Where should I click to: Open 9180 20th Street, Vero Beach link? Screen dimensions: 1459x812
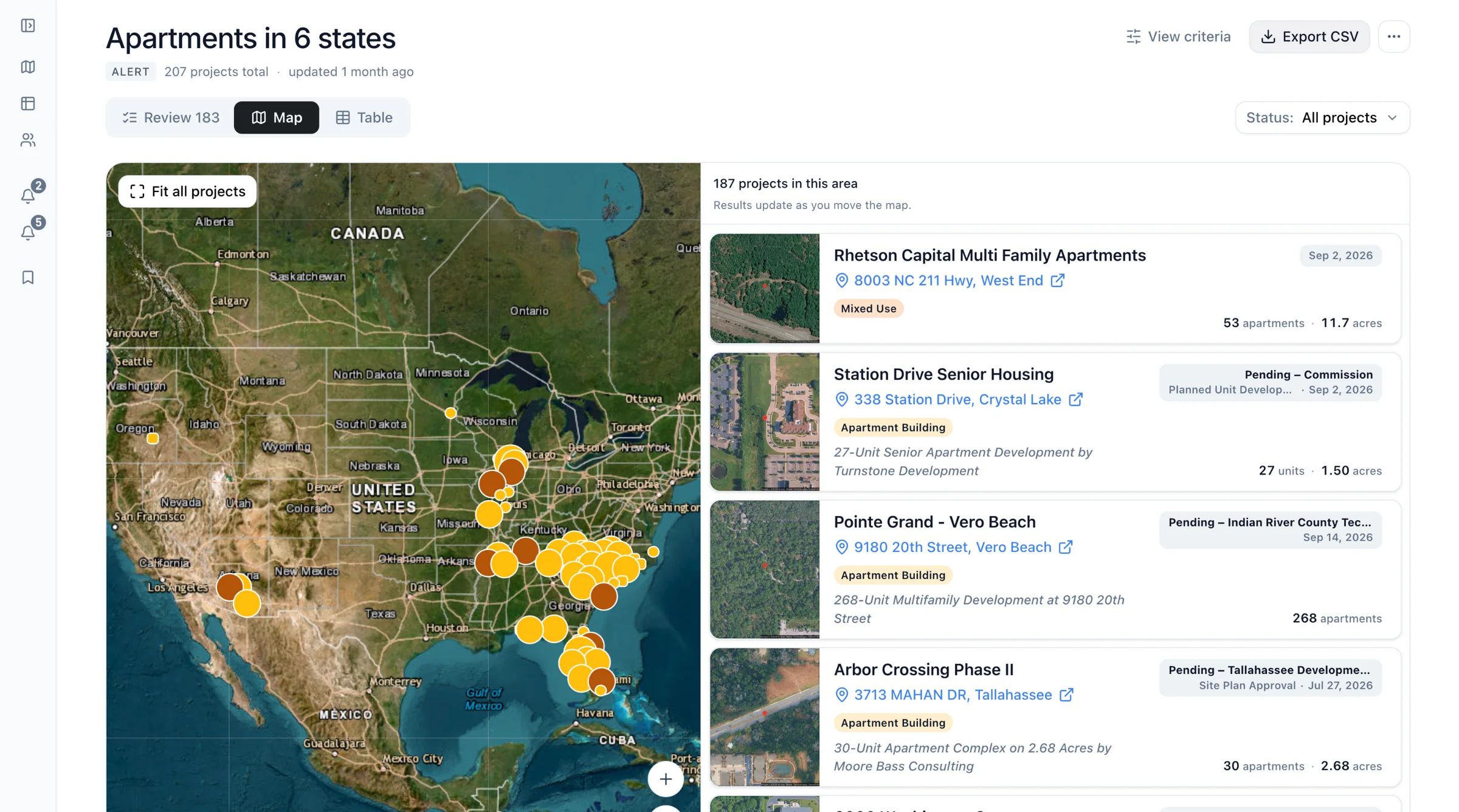pyautogui.click(x=953, y=547)
